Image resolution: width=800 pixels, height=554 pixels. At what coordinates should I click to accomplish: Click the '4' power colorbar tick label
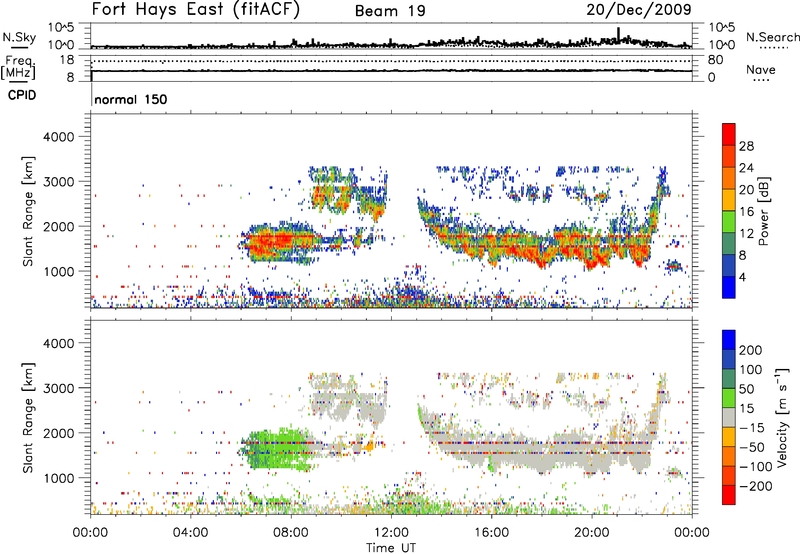coord(743,277)
